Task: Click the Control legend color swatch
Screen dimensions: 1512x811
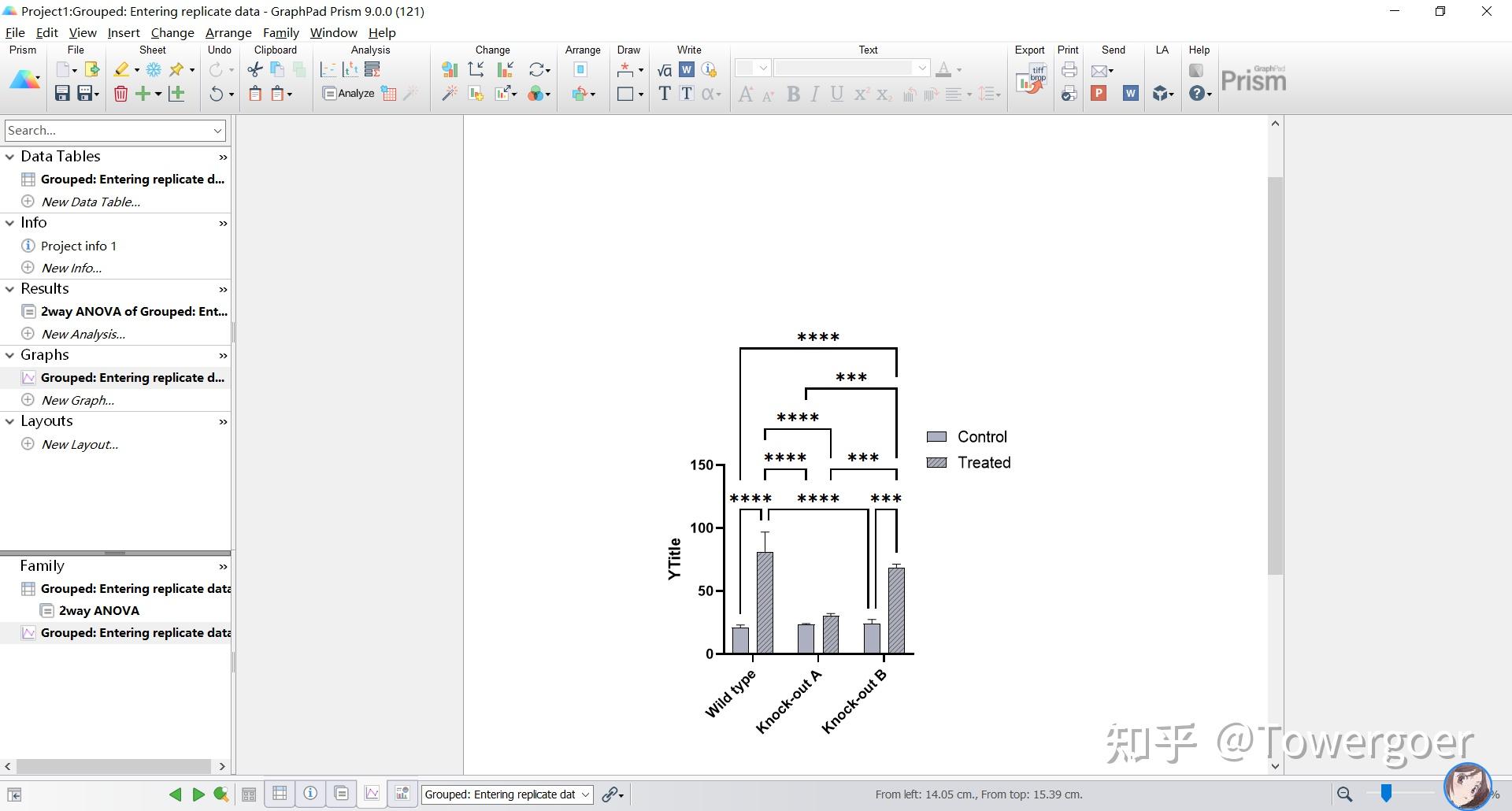Action: (936, 437)
